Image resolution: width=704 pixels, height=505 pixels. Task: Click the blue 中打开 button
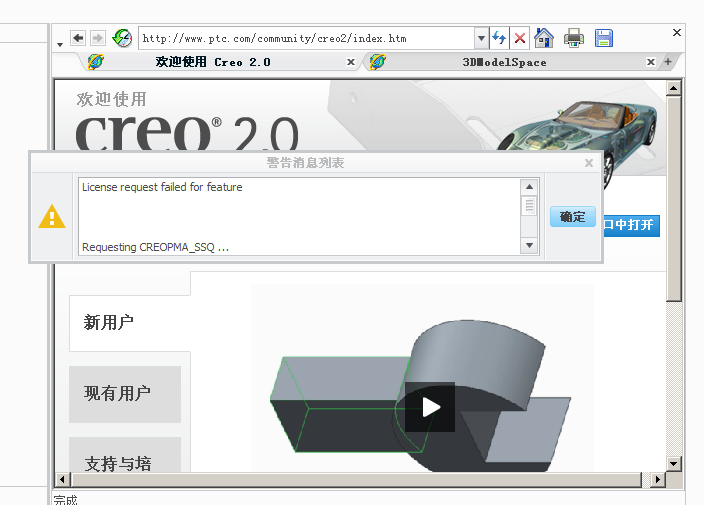631,225
